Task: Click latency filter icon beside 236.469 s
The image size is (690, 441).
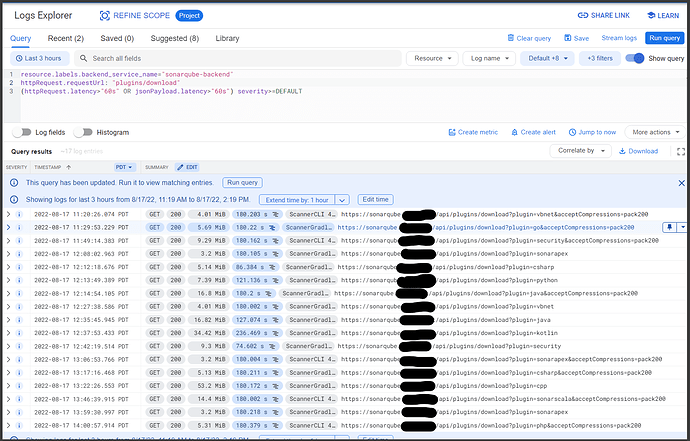Action: point(275,333)
